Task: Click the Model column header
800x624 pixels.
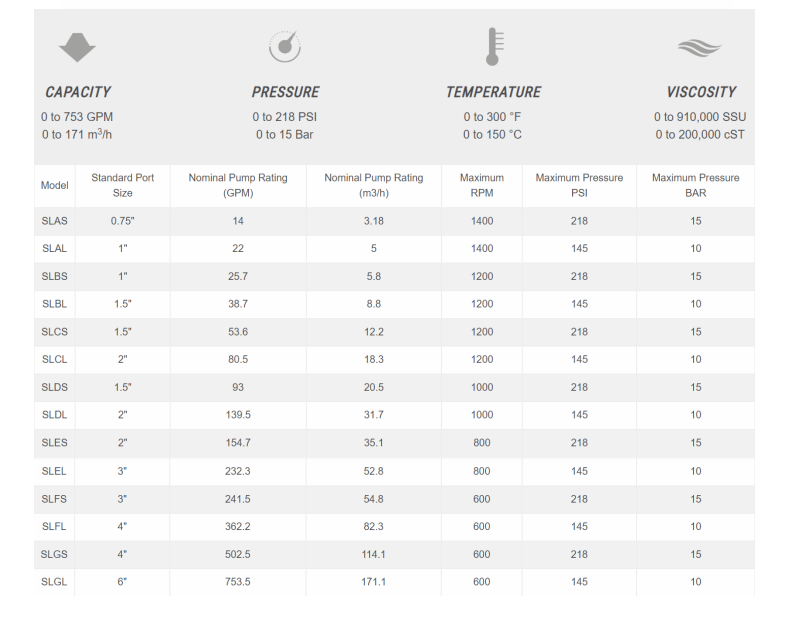Action: pyautogui.click(x=54, y=186)
